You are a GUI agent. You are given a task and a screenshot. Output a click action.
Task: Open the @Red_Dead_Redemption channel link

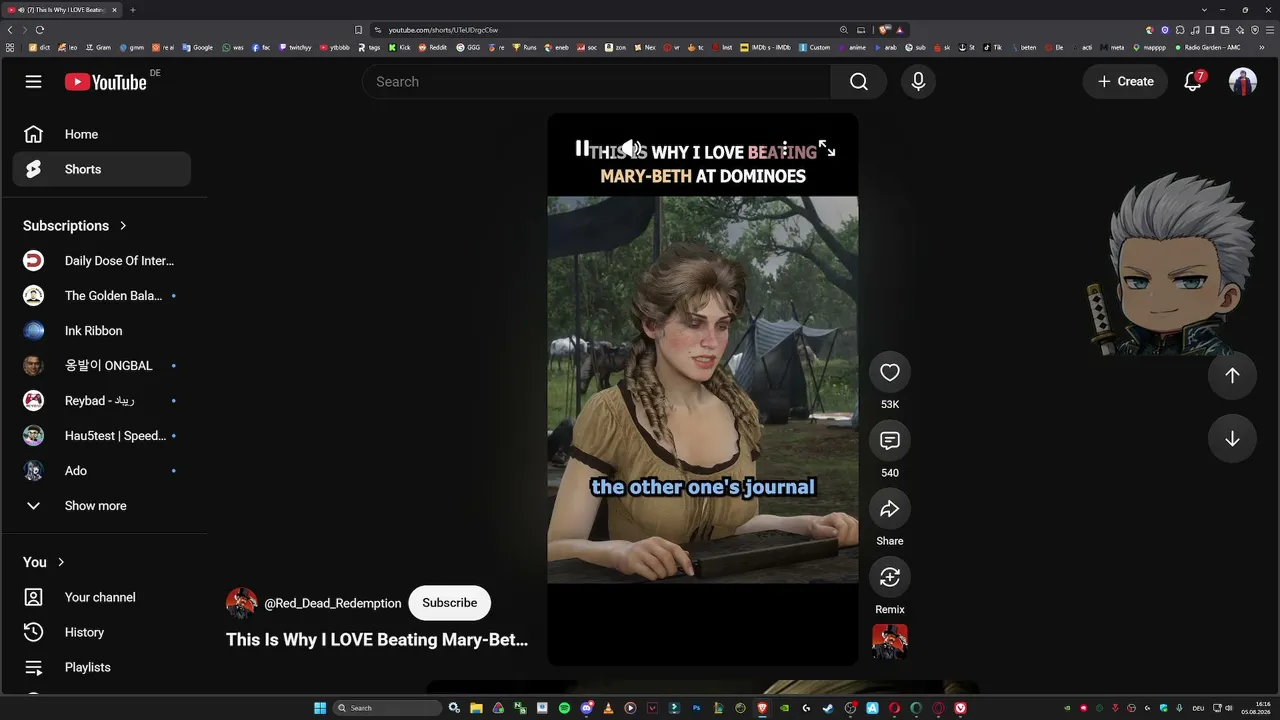333,604
